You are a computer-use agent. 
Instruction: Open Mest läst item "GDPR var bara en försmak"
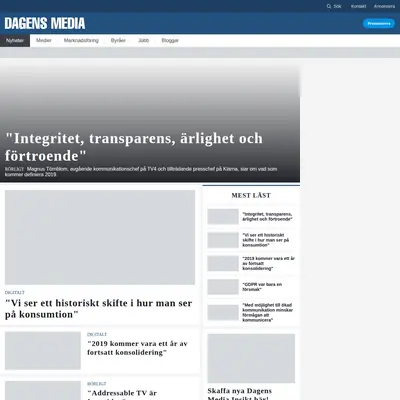[262, 287]
